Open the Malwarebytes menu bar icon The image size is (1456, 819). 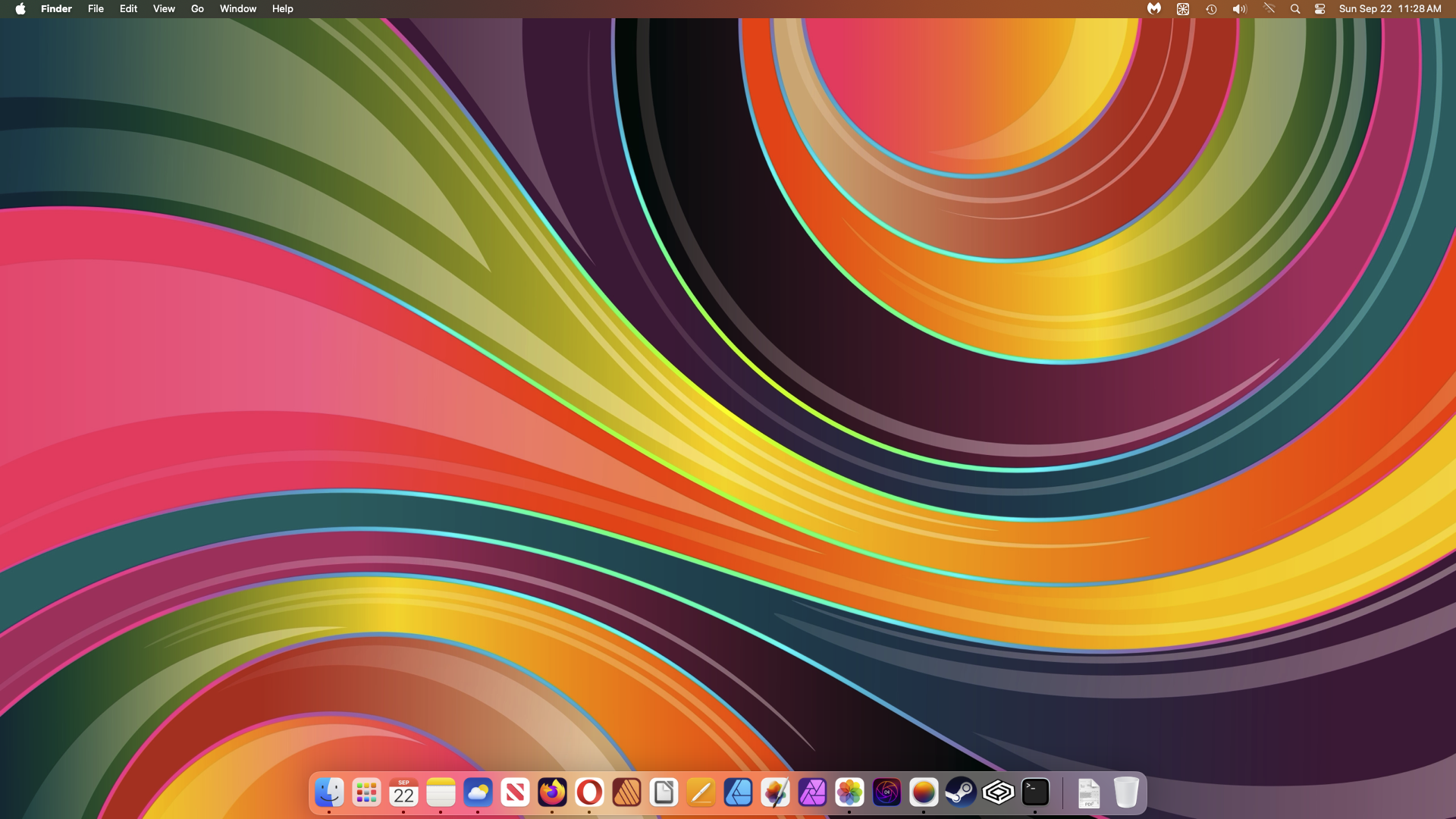coord(1153,9)
